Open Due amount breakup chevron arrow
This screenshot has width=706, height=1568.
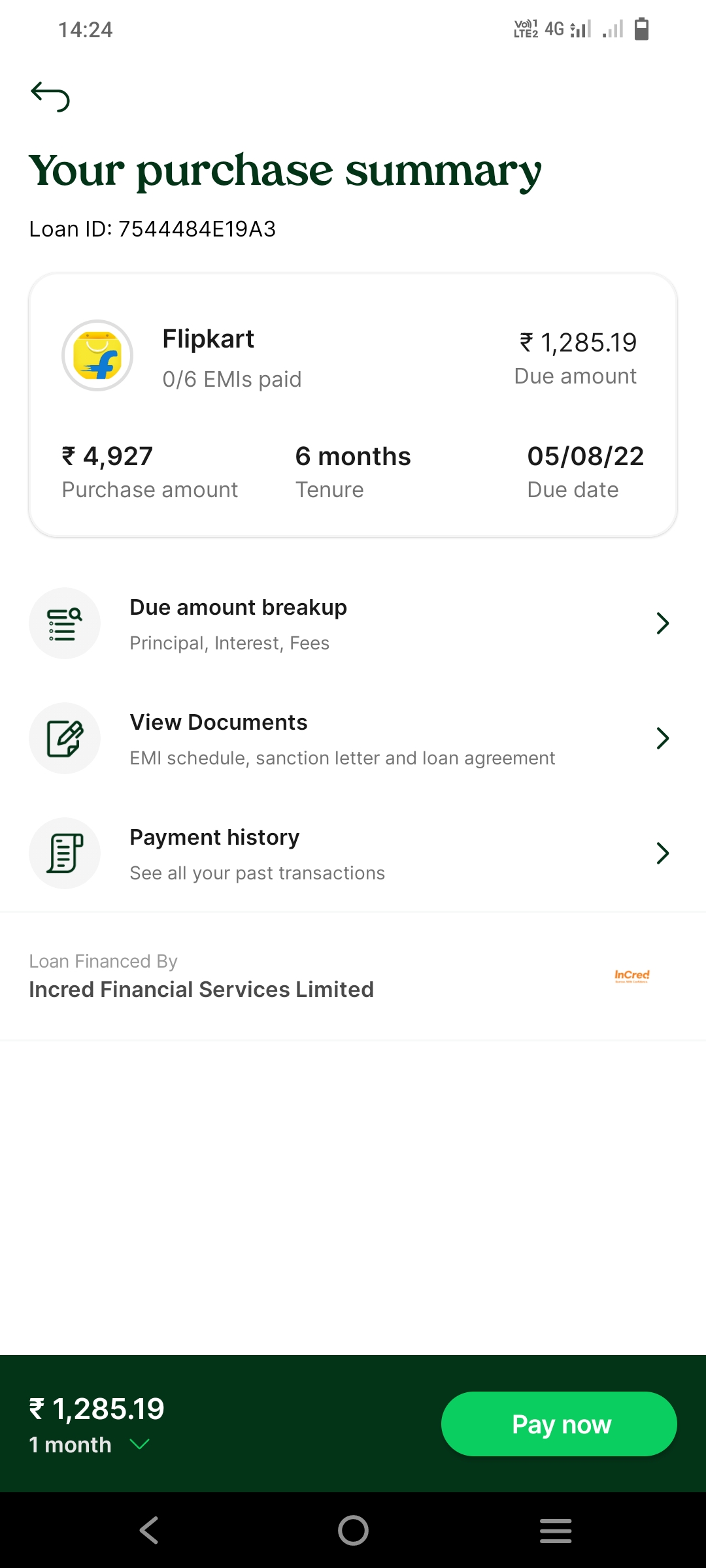click(x=662, y=623)
